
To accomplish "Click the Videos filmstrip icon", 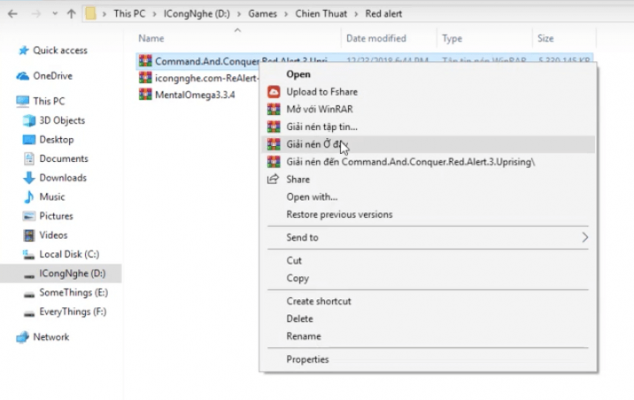I will [29, 235].
